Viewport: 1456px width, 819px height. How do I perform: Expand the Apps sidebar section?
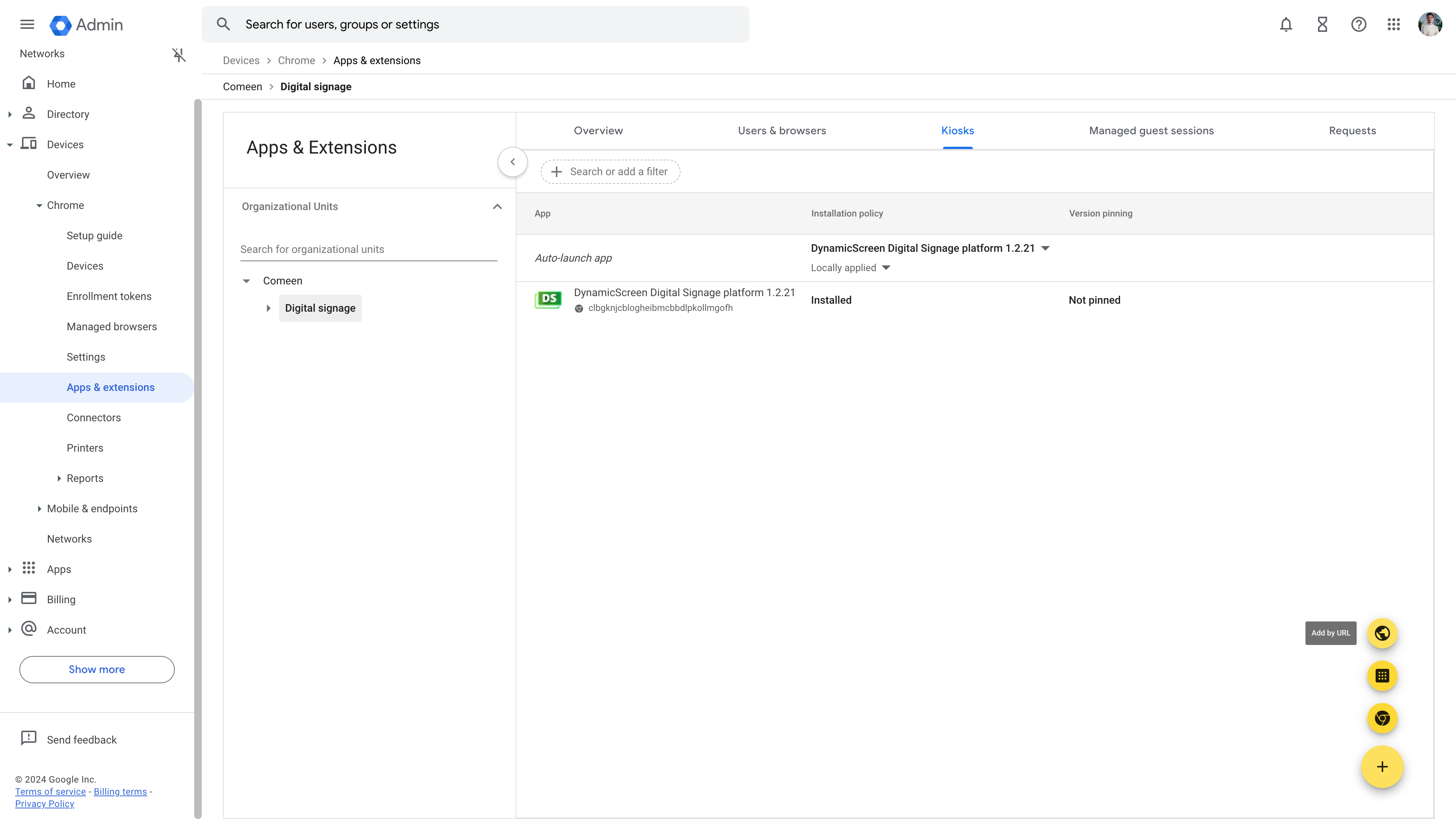click(x=9, y=570)
